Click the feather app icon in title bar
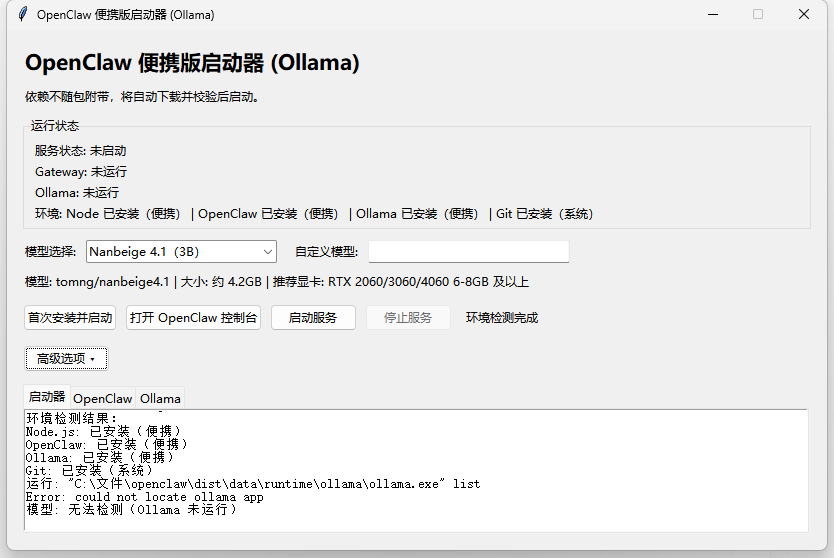 (22, 14)
